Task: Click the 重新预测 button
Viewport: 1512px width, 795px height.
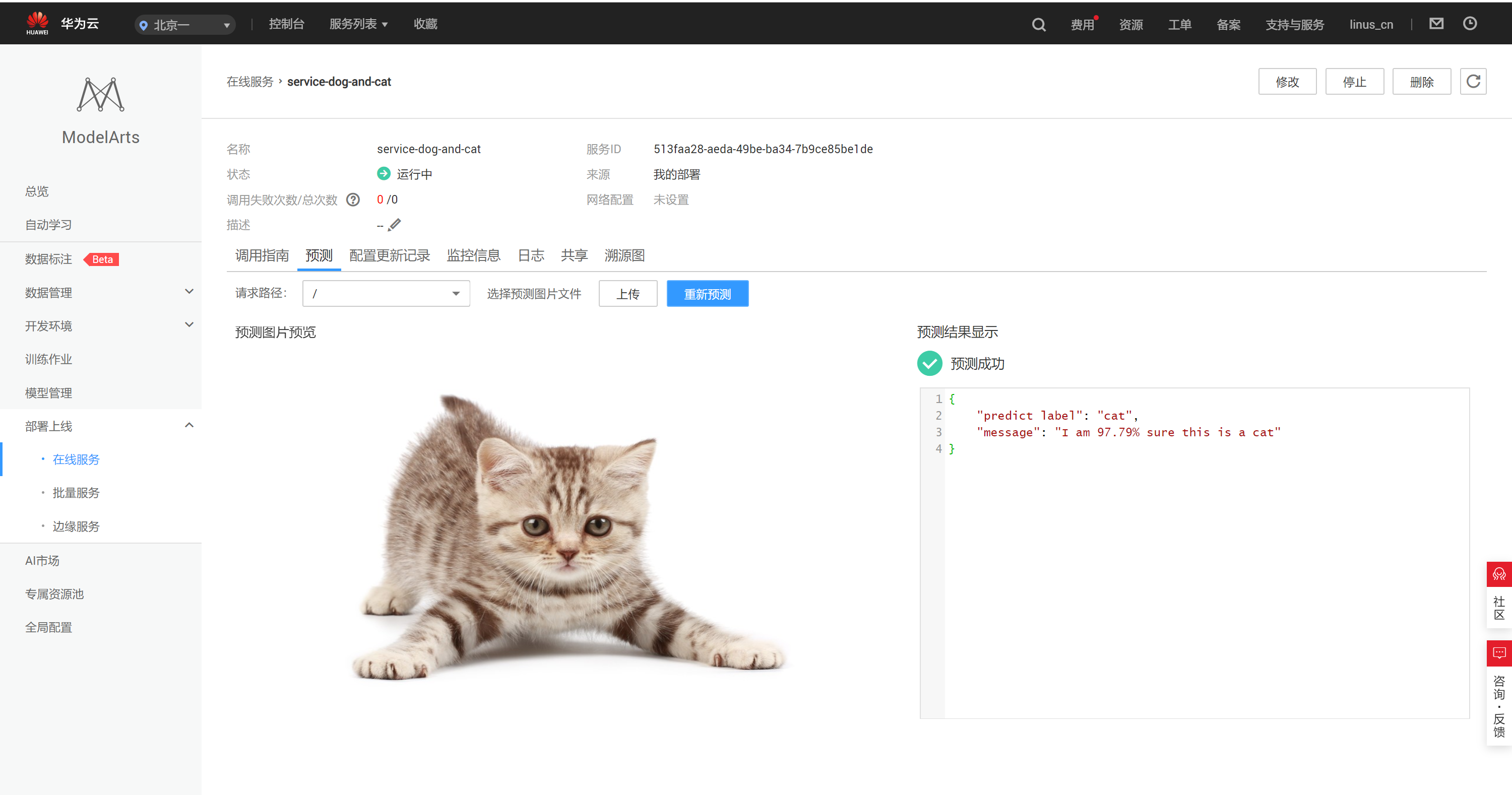Action: pyautogui.click(x=707, y=293)
